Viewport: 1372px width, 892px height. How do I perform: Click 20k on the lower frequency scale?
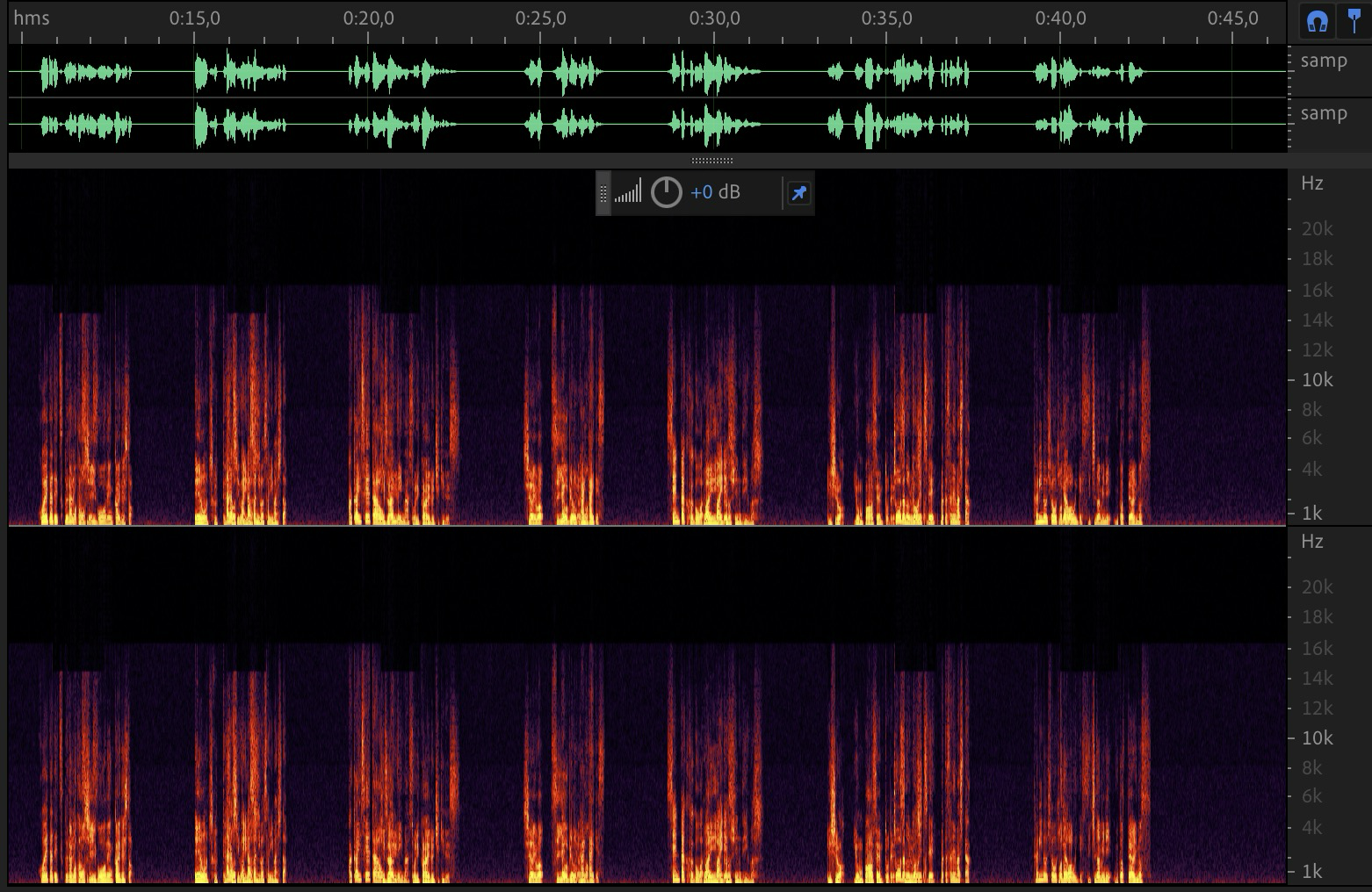pos(1317,587)
